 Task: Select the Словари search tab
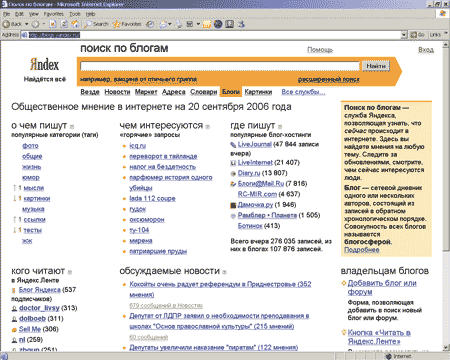pyautogui.click(x=203, y=92)
